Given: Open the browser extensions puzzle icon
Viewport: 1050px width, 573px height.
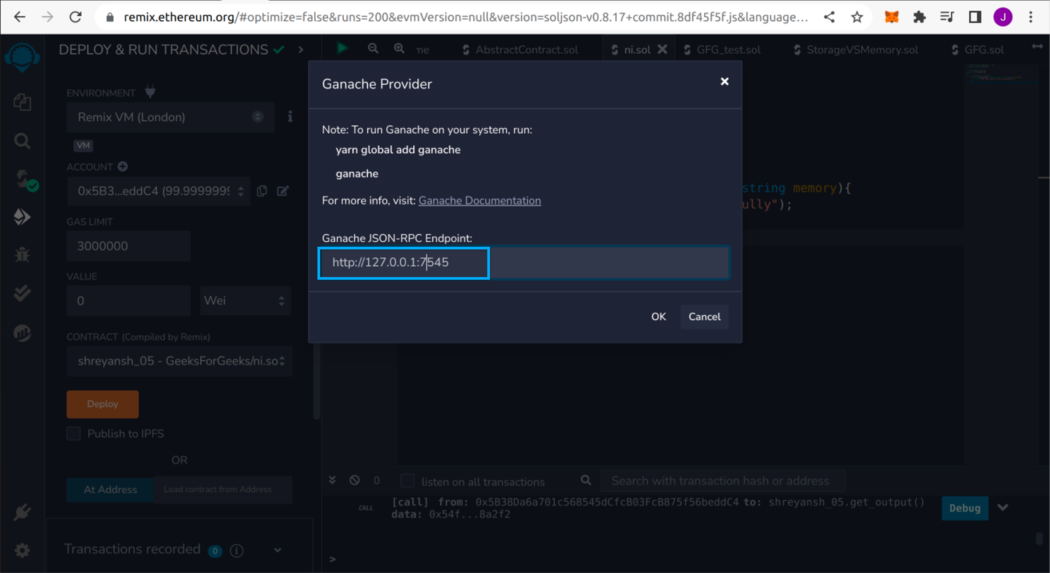Looking at the screenshot, I should tap(919, 17).
